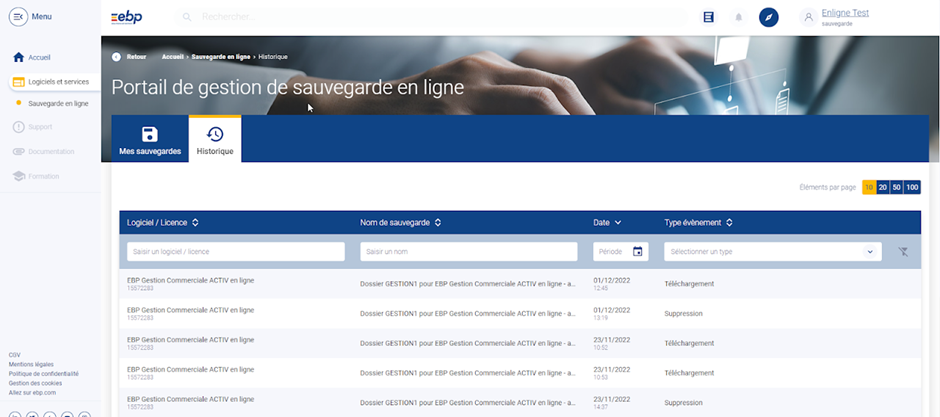Image resolution: width=940 pixels, height=417 pixels.
Task: Open Allez sur ebp.com link
Action: (x=32, y=393)
